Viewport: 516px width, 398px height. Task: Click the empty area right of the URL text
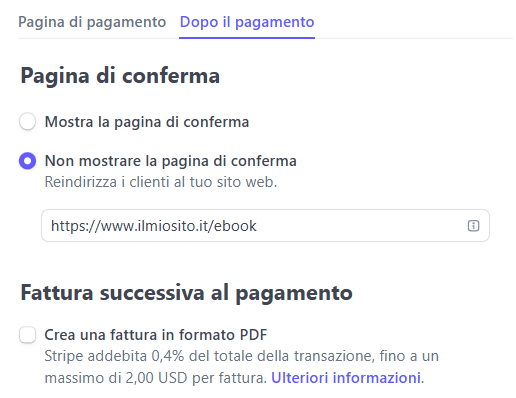pos(362,226)
